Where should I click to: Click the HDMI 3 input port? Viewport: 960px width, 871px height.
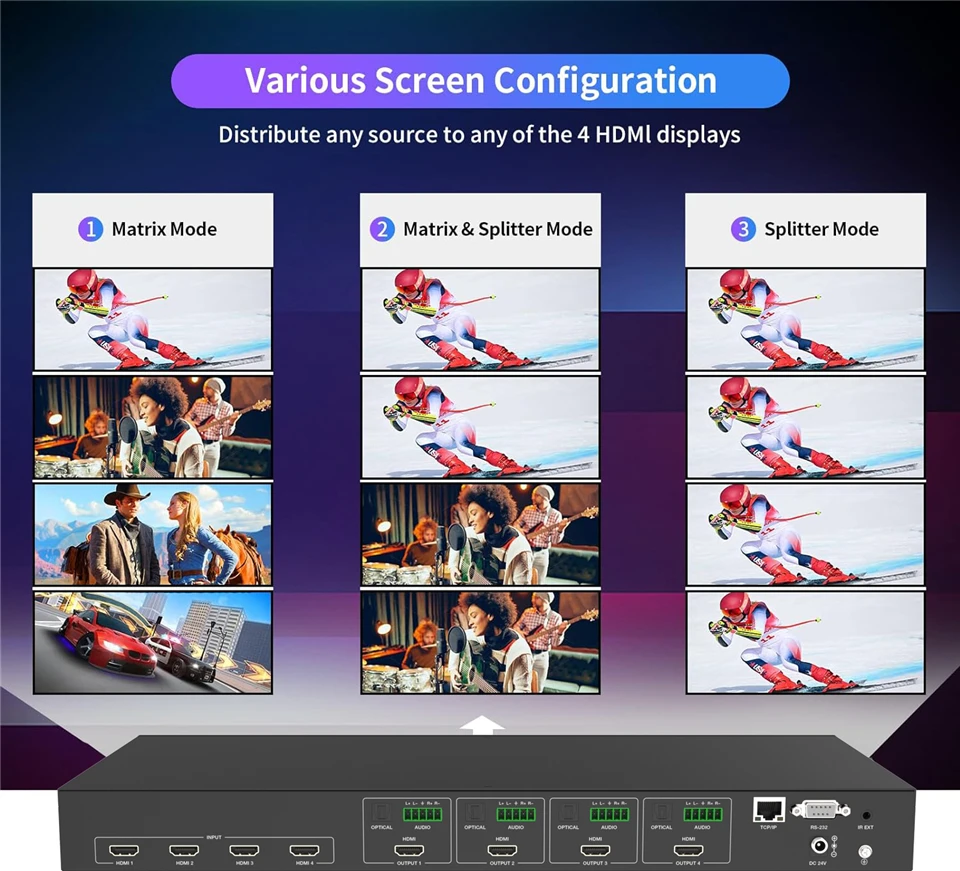pos(243,851)
